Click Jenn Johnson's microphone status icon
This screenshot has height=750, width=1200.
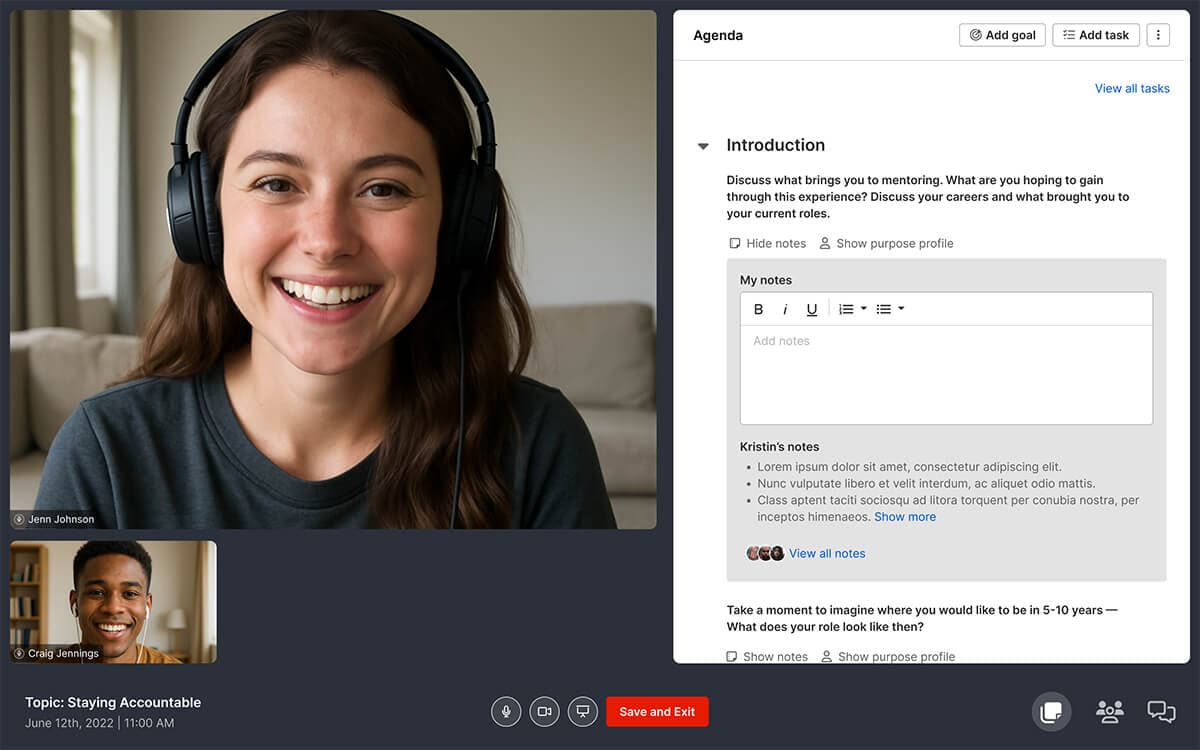(x=19, y=520)
